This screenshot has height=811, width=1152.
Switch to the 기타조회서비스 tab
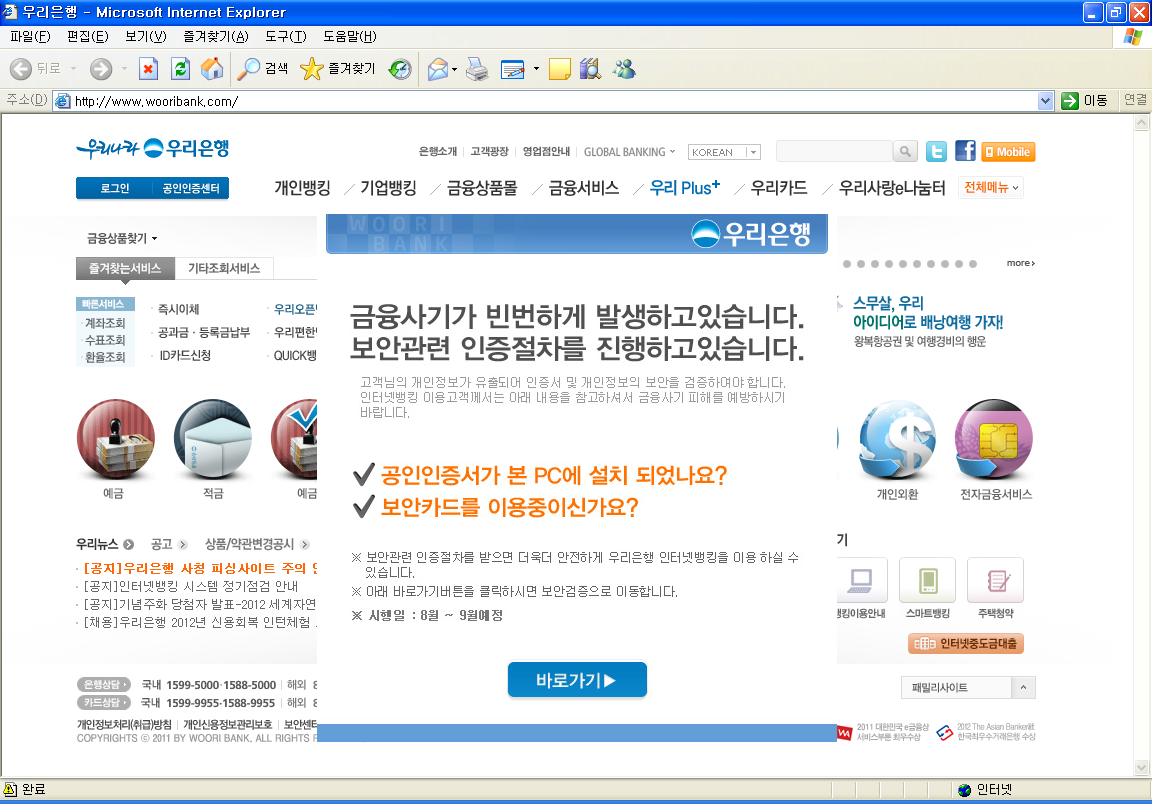(x=224, y=268)
